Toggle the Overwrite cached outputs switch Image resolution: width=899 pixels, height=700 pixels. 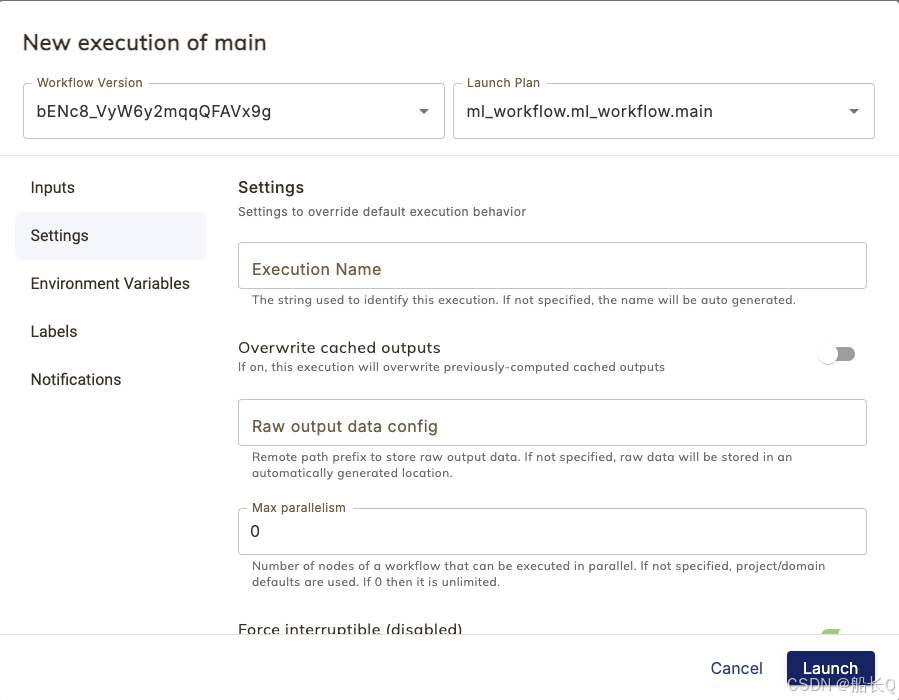[x=837, y=354]
